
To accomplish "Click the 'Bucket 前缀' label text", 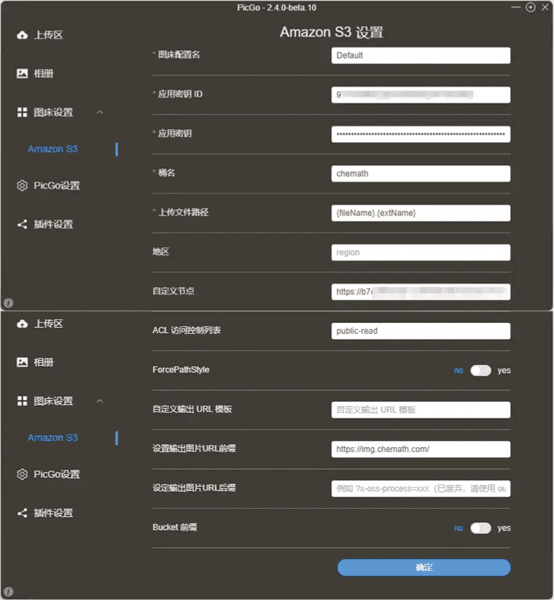I will pyautogui.click(x=175, y=527).
